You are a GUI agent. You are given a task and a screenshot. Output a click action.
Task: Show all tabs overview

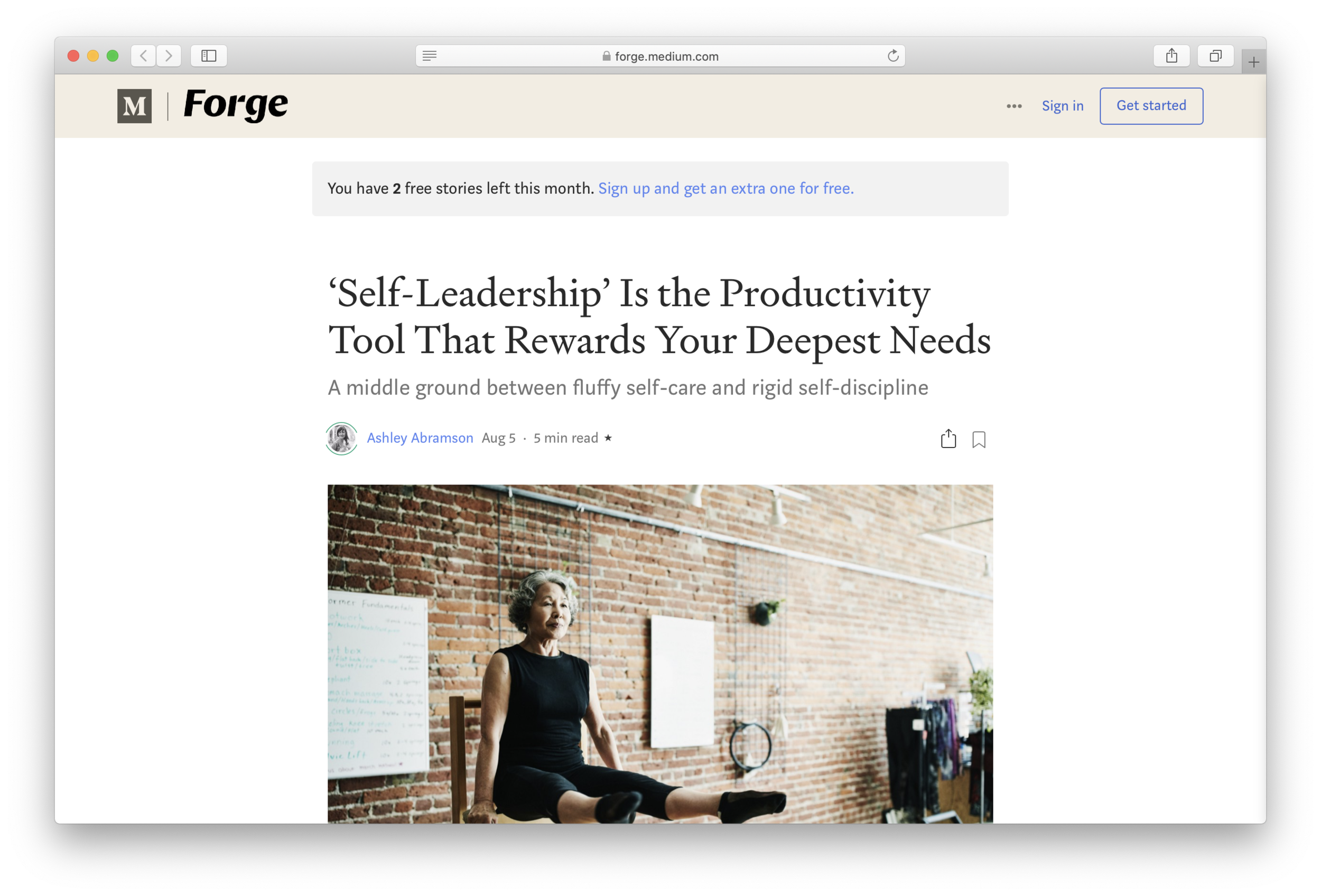click(1215, 55)
